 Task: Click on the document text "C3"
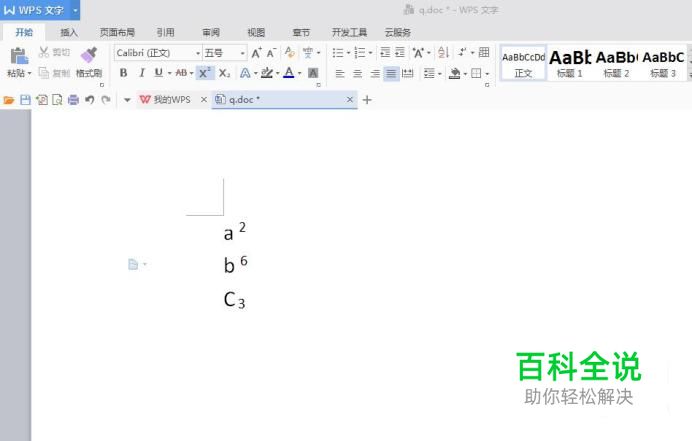(234, 300)
